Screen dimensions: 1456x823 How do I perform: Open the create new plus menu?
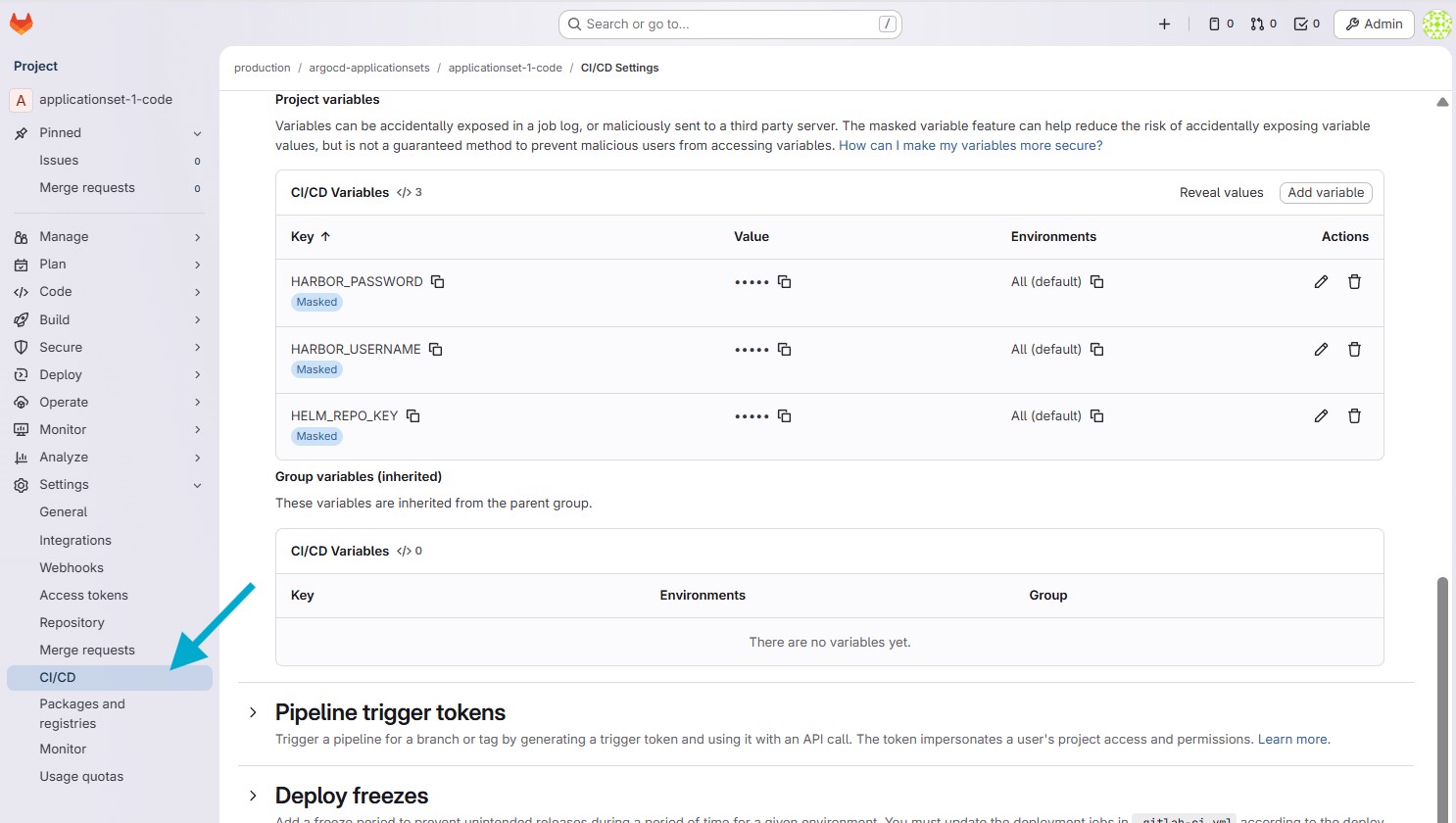click(1164, 24)
